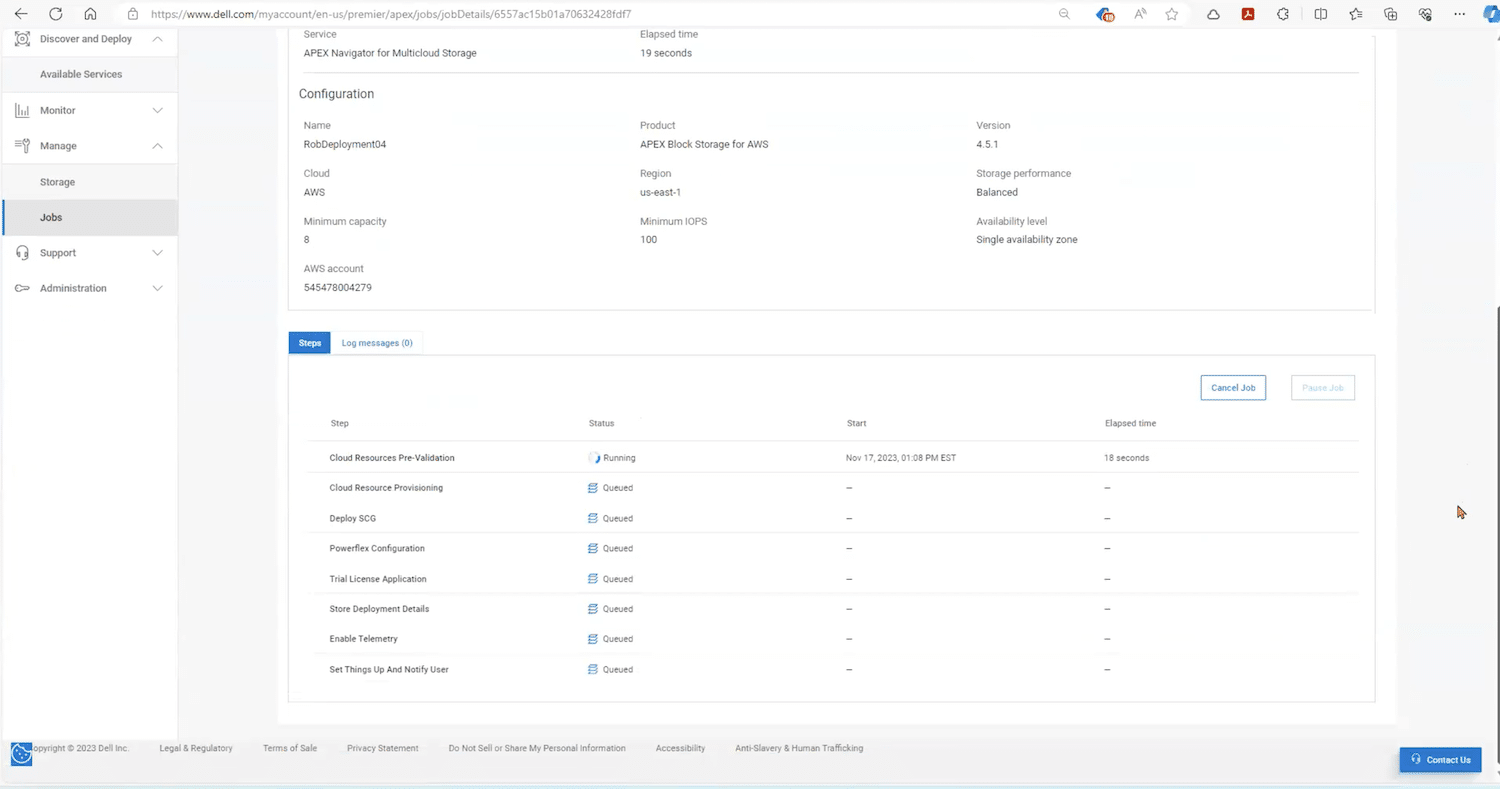
Task: Open the Extensions puzzle piece menu
Action: click(1283, 14)
